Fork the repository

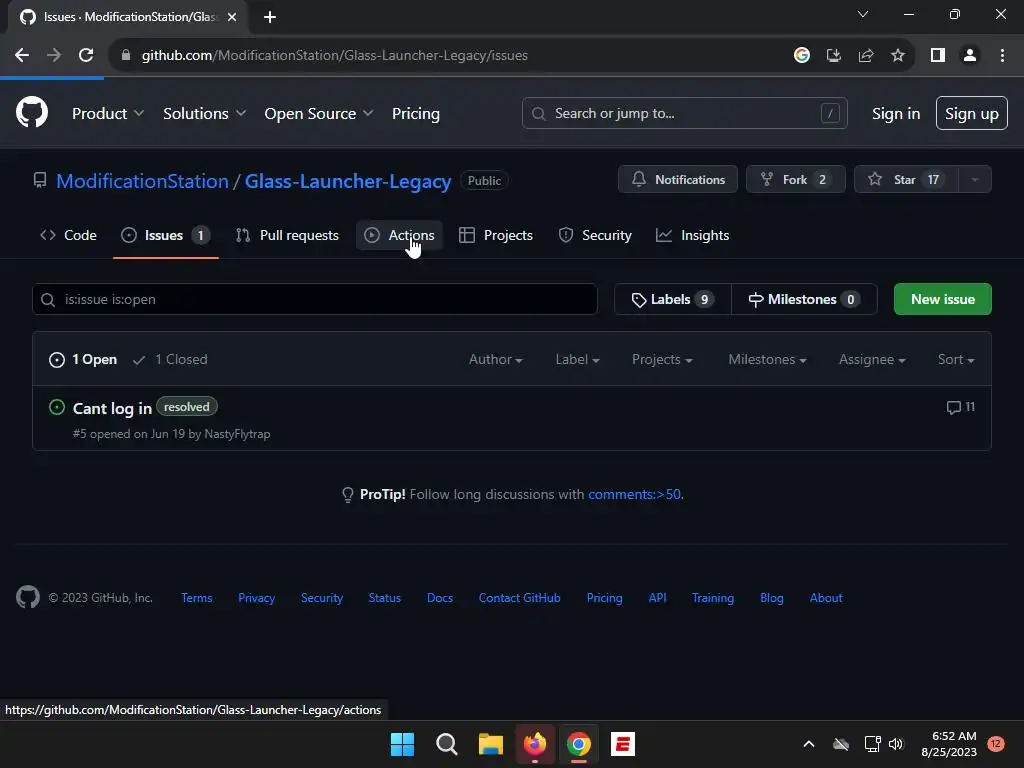click(x=795, y=180)
